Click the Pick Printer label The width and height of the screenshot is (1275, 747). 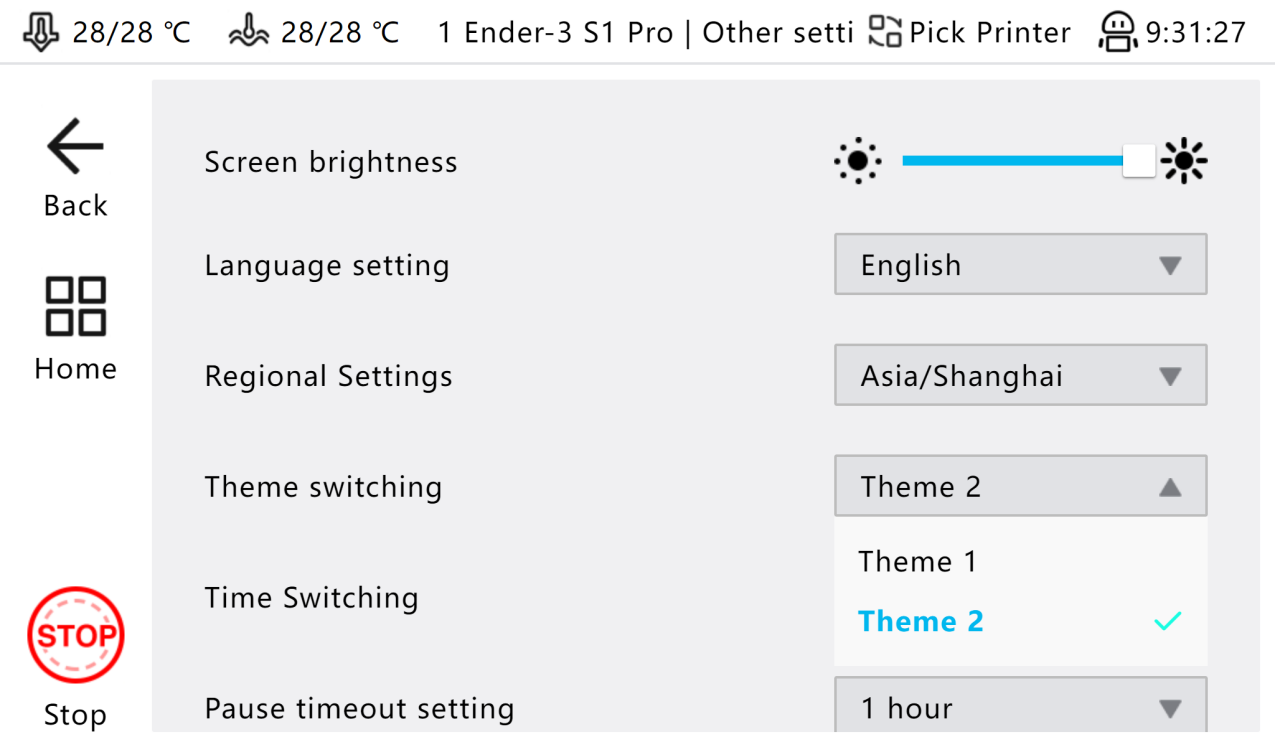[989, 32]
